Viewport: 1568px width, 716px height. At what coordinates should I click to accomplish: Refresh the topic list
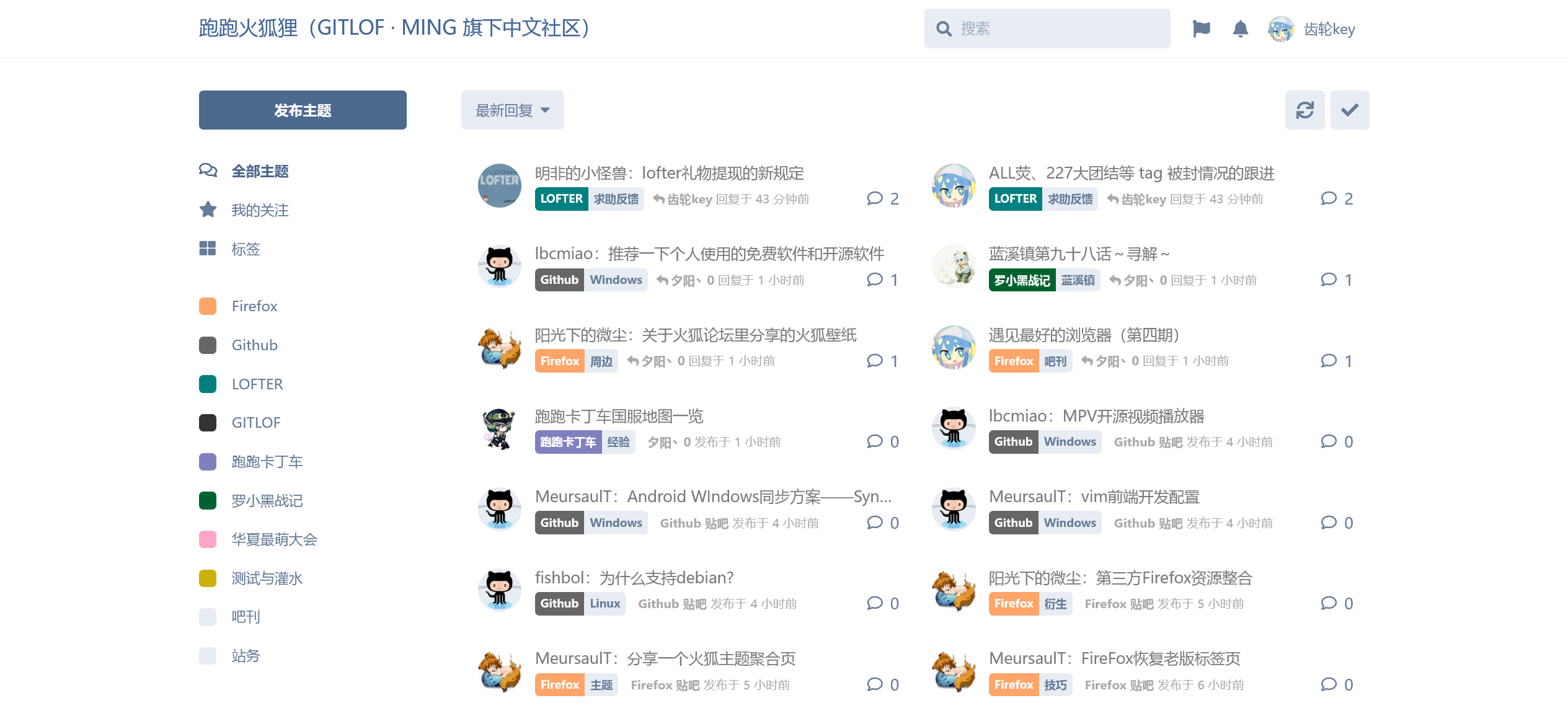1304,110
